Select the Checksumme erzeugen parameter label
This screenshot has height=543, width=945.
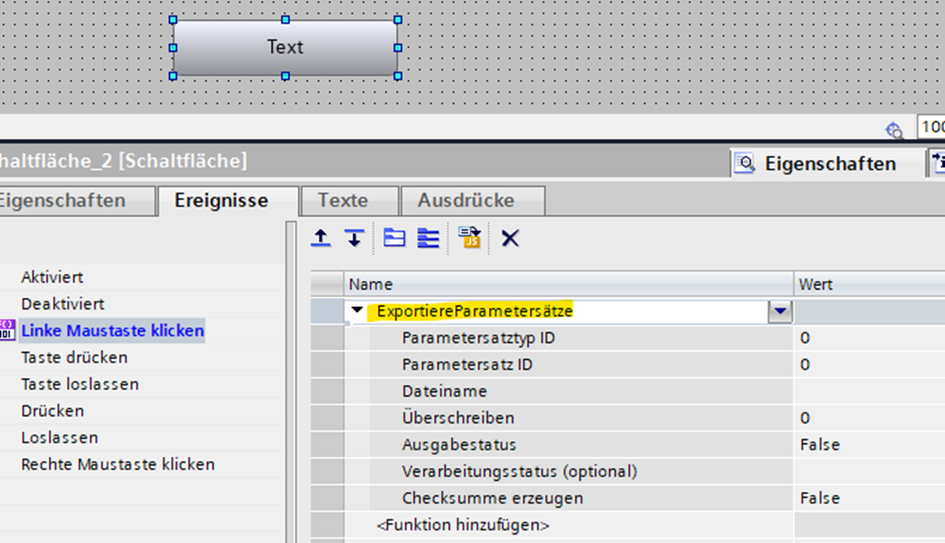click(492, 498)
